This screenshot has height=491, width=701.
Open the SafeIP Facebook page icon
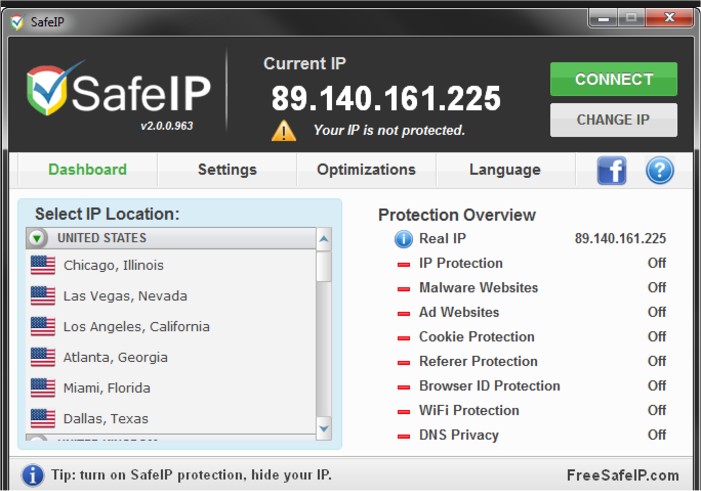click(x=611, y=170)
